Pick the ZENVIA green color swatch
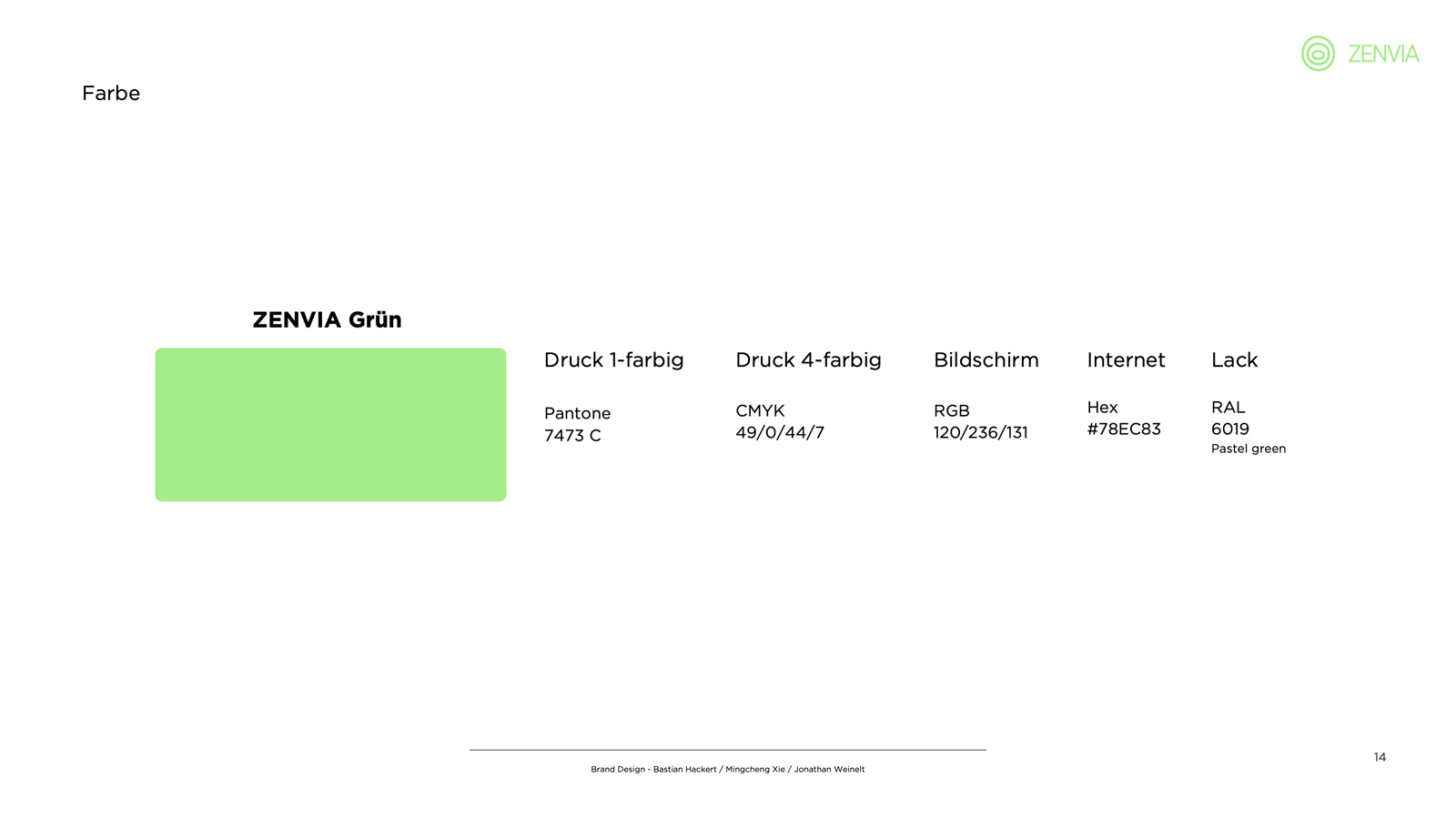 (330, 424)
